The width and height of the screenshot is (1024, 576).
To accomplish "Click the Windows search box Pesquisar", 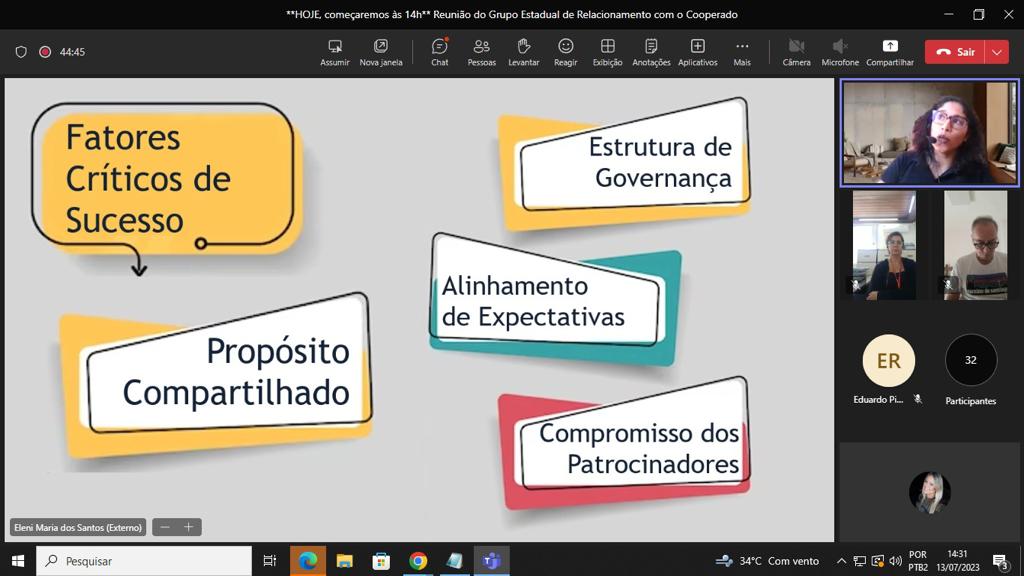I will click(x=144, y=561).
